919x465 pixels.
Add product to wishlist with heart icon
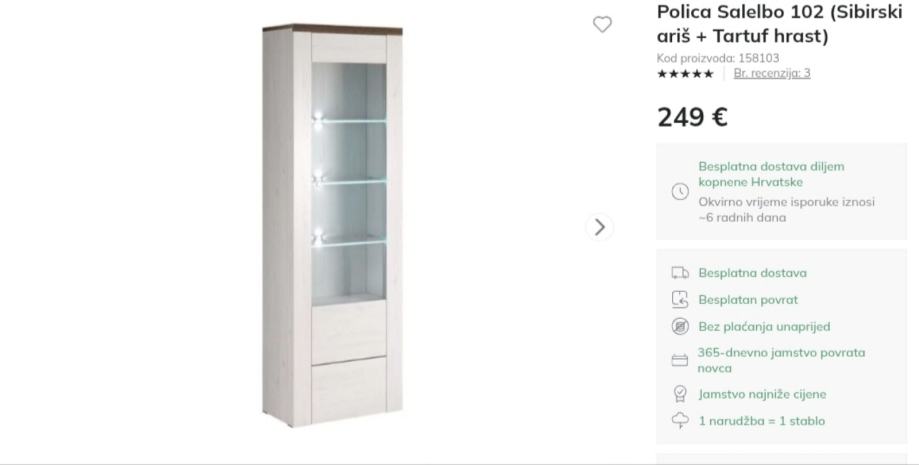(602, 25)
